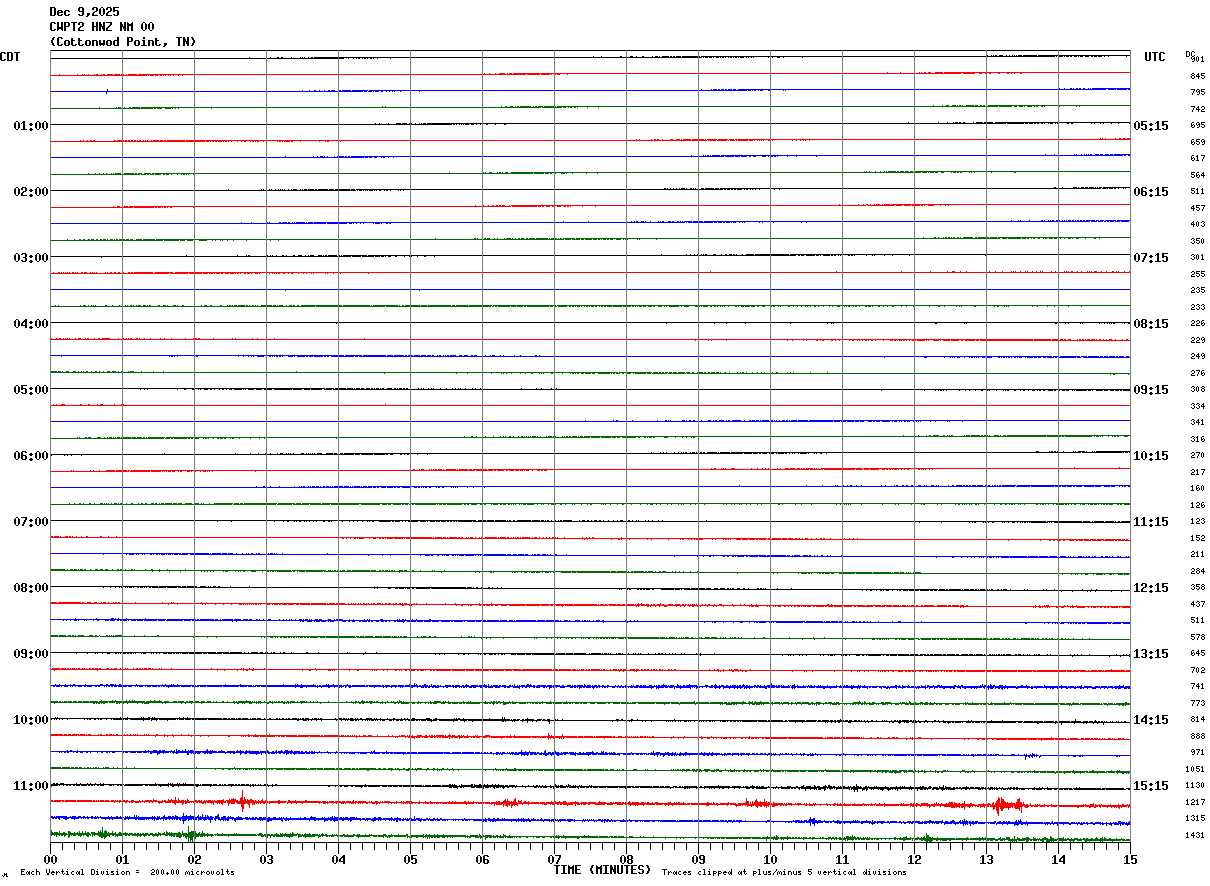
Task: Click the '13:15' UTC time label
Action: pyautogui.click(x=1151, y=654)
